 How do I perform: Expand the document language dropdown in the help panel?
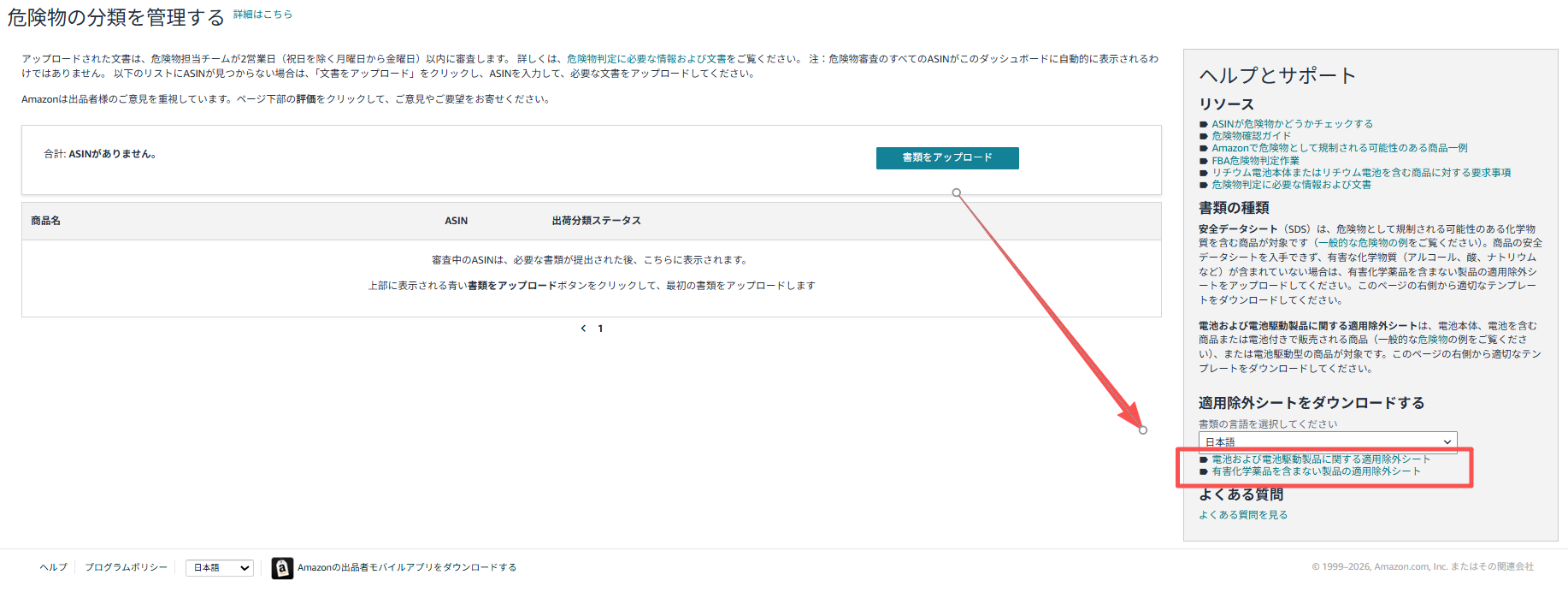click(1327, 442)
